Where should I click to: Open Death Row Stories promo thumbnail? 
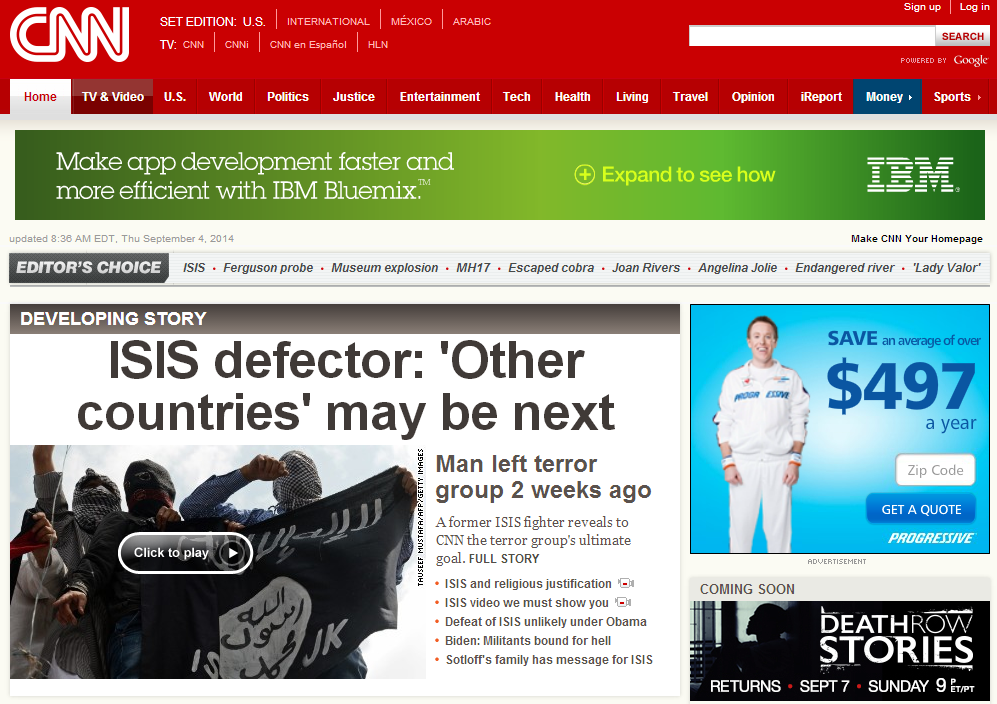tap(839, 651)
